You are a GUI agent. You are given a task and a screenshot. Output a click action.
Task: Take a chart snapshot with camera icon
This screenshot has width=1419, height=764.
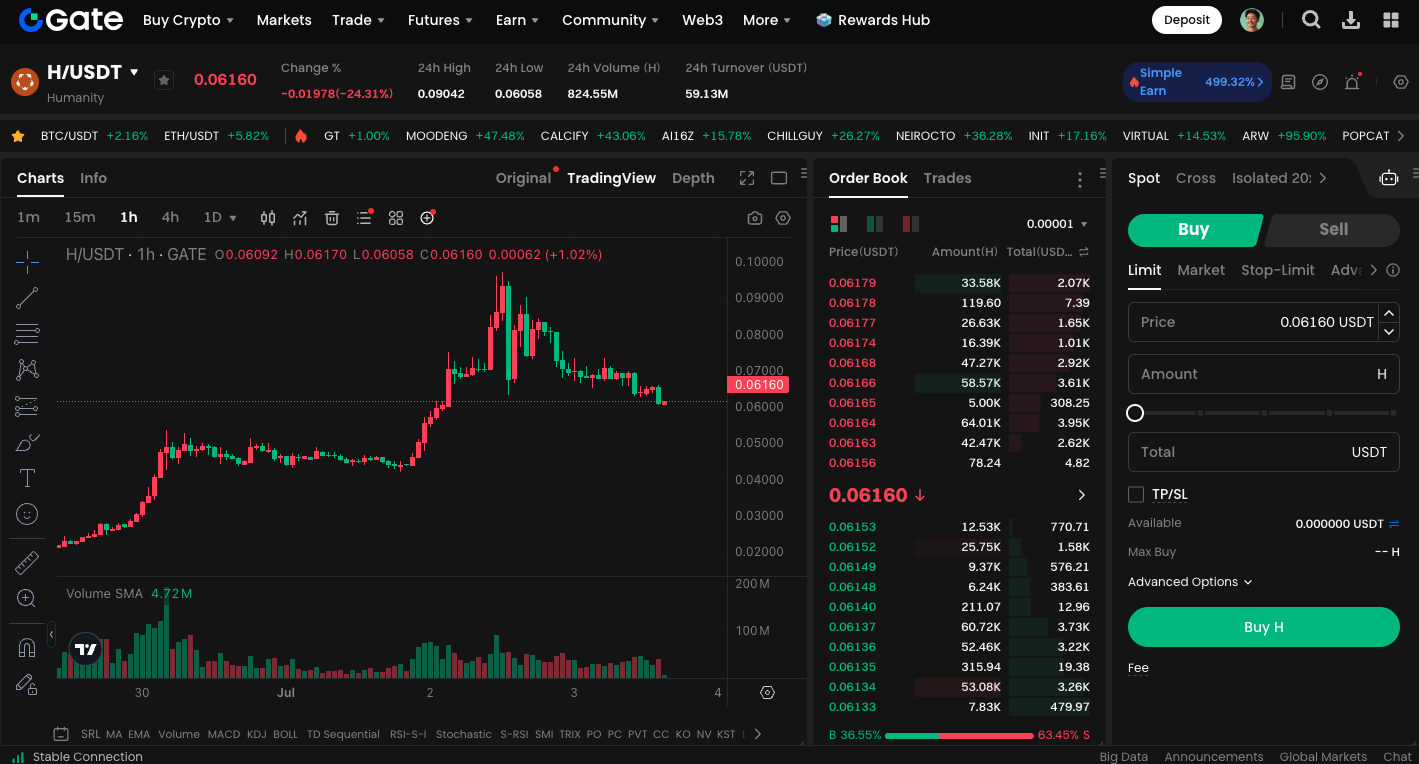click(755, 218)
